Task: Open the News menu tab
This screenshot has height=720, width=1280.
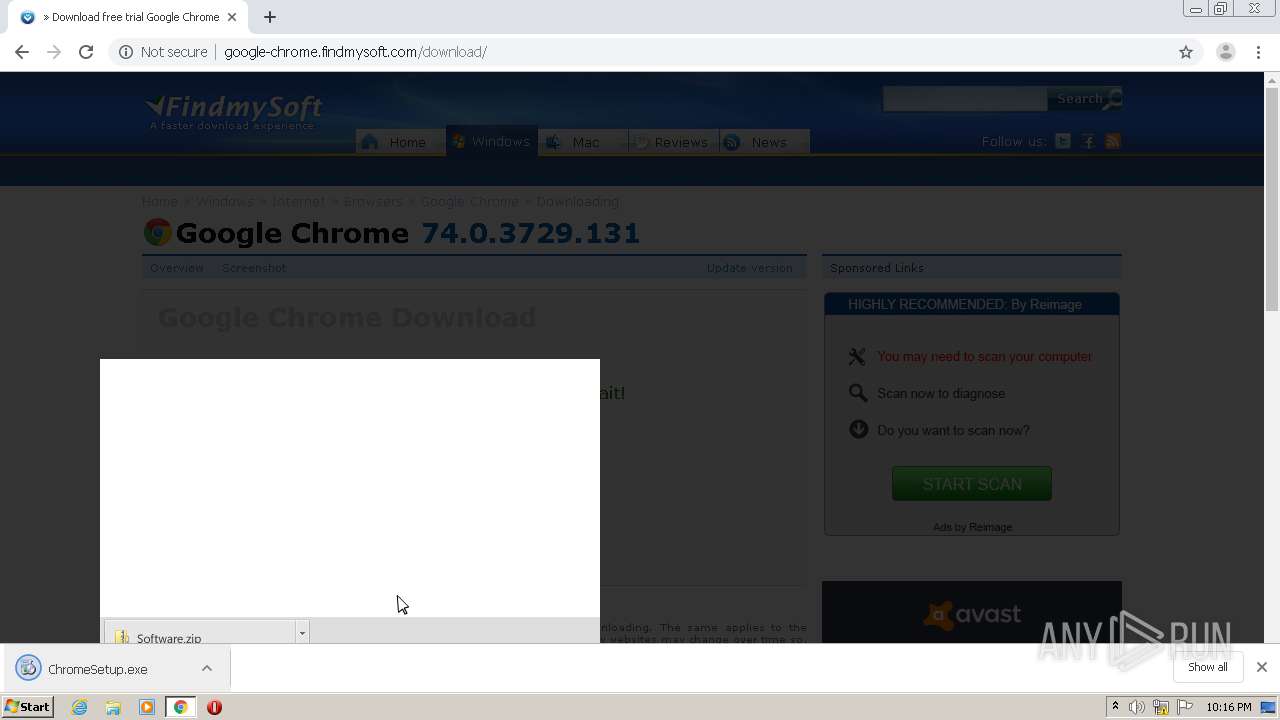Action: point(764,142)
